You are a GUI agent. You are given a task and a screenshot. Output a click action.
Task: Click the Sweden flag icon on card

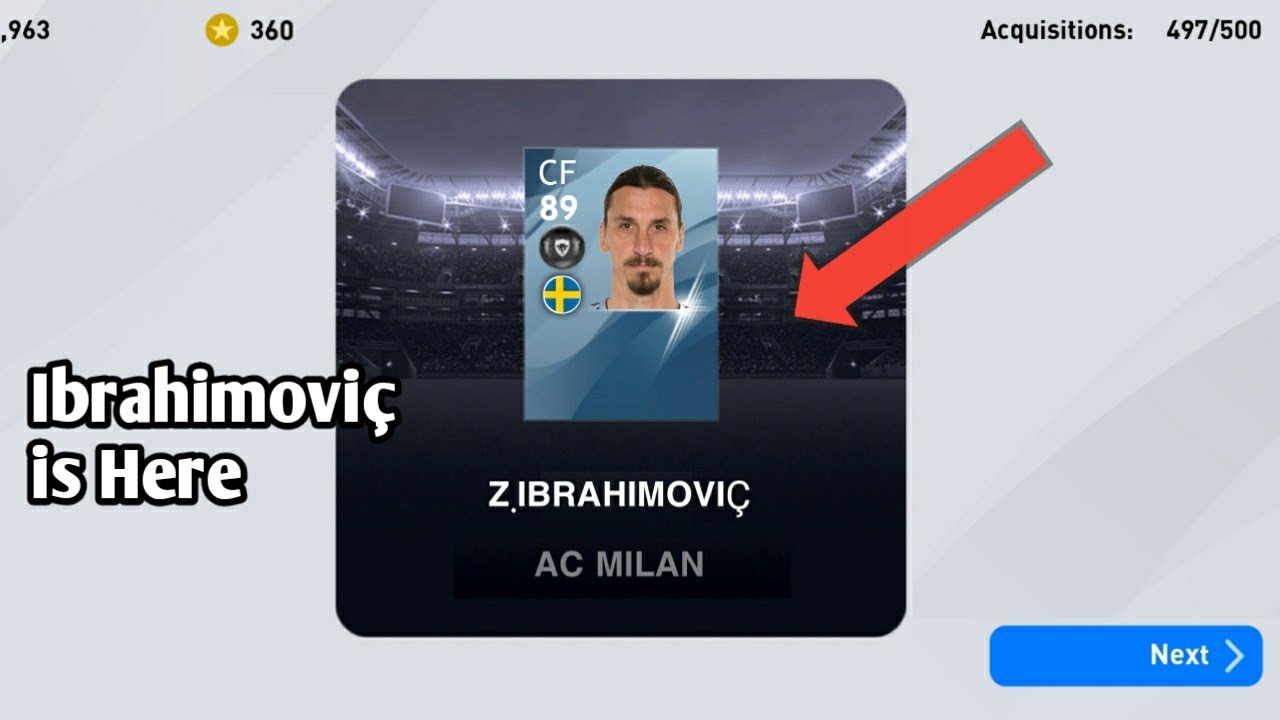562,295
